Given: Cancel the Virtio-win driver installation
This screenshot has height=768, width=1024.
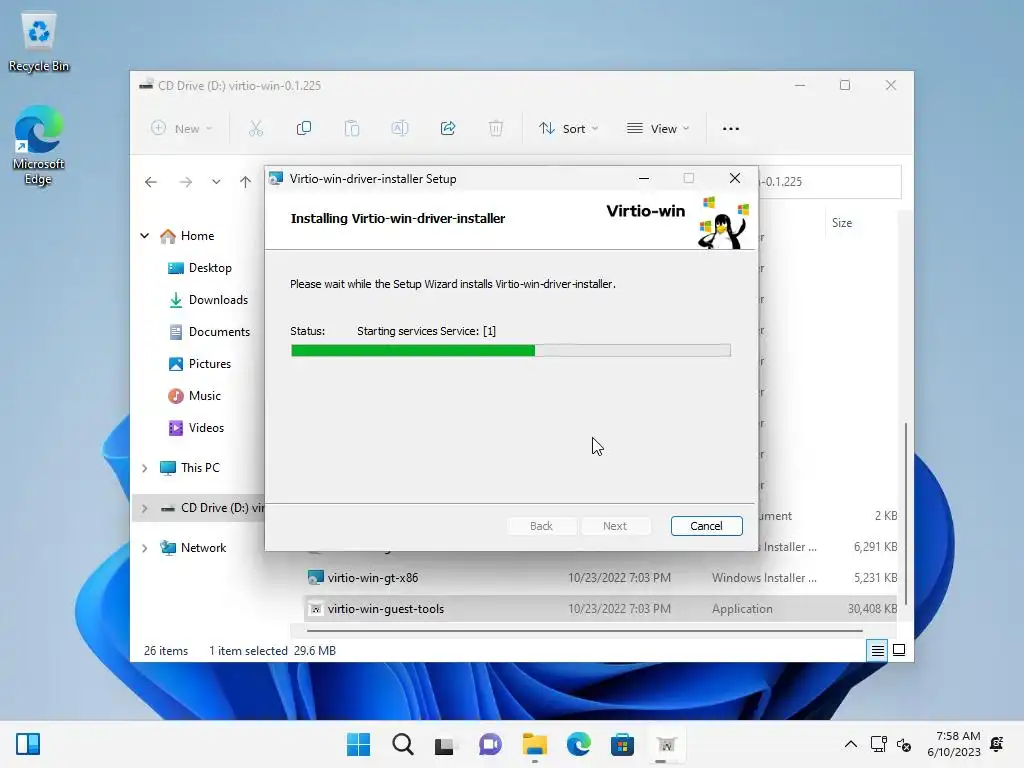Looking at the screenshot, I should [706, 526].
